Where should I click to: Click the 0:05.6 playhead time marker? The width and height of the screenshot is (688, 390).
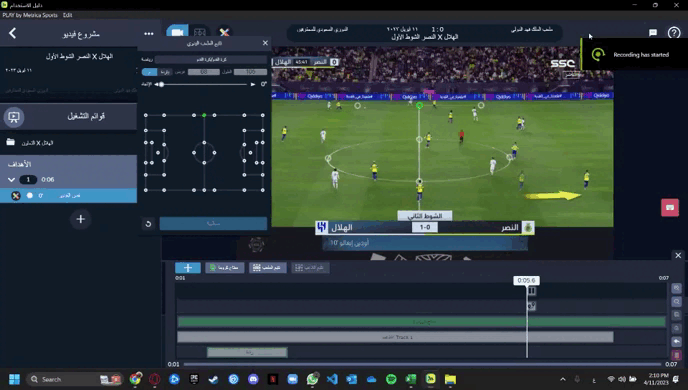coord(526,280)
